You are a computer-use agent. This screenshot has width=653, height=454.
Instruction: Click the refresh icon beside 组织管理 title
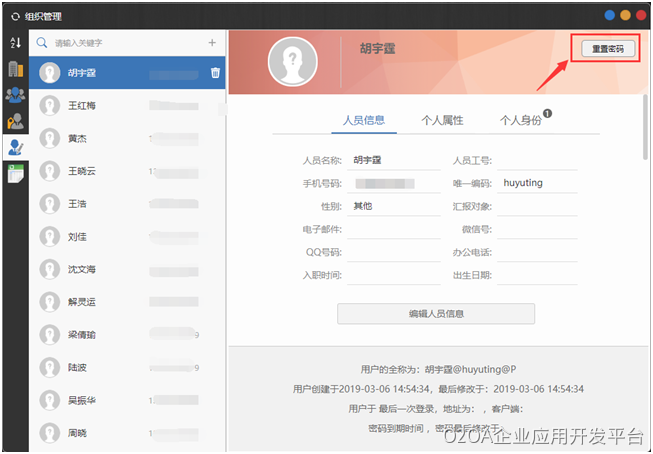tap(15, 15)
